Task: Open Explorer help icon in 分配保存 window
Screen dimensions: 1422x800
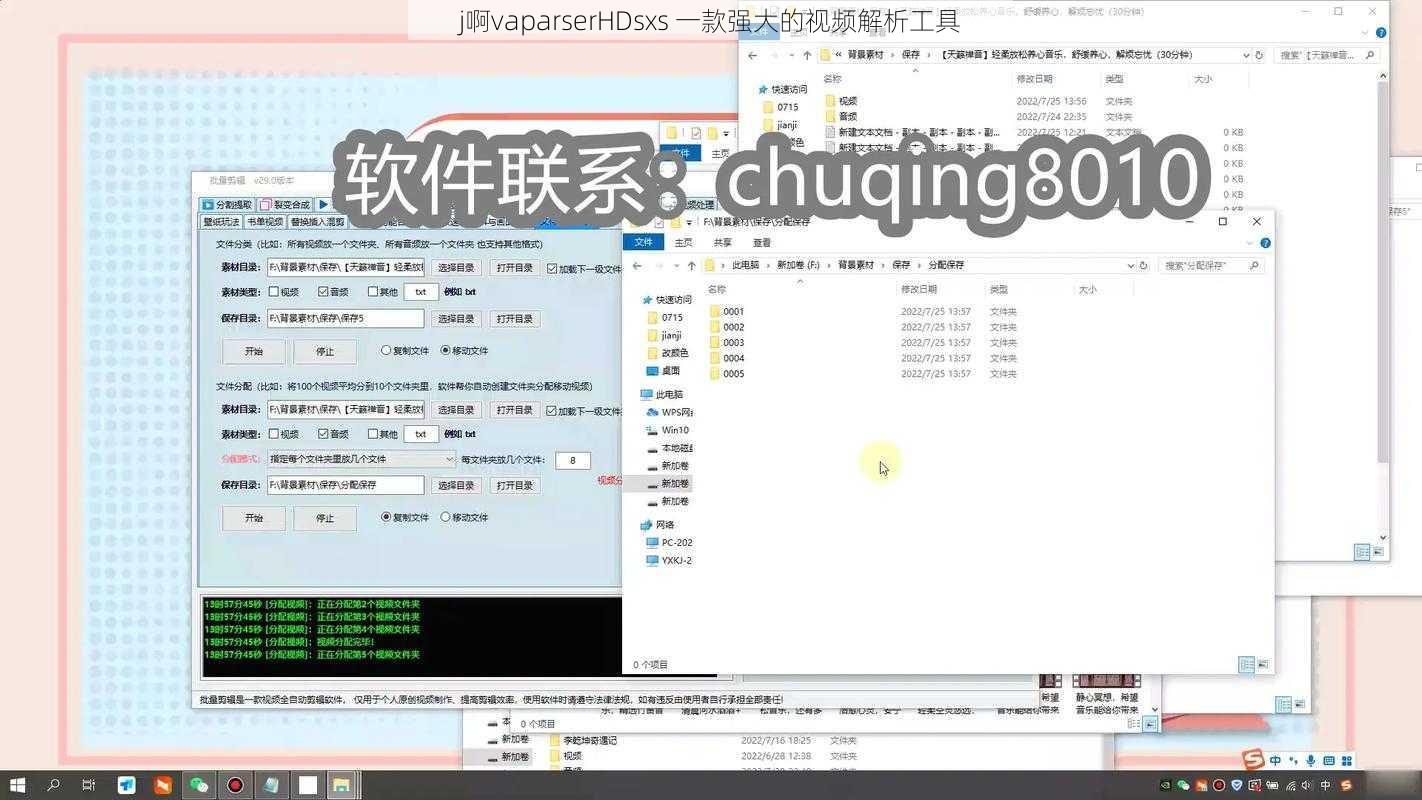Action: coord(1265,243)
